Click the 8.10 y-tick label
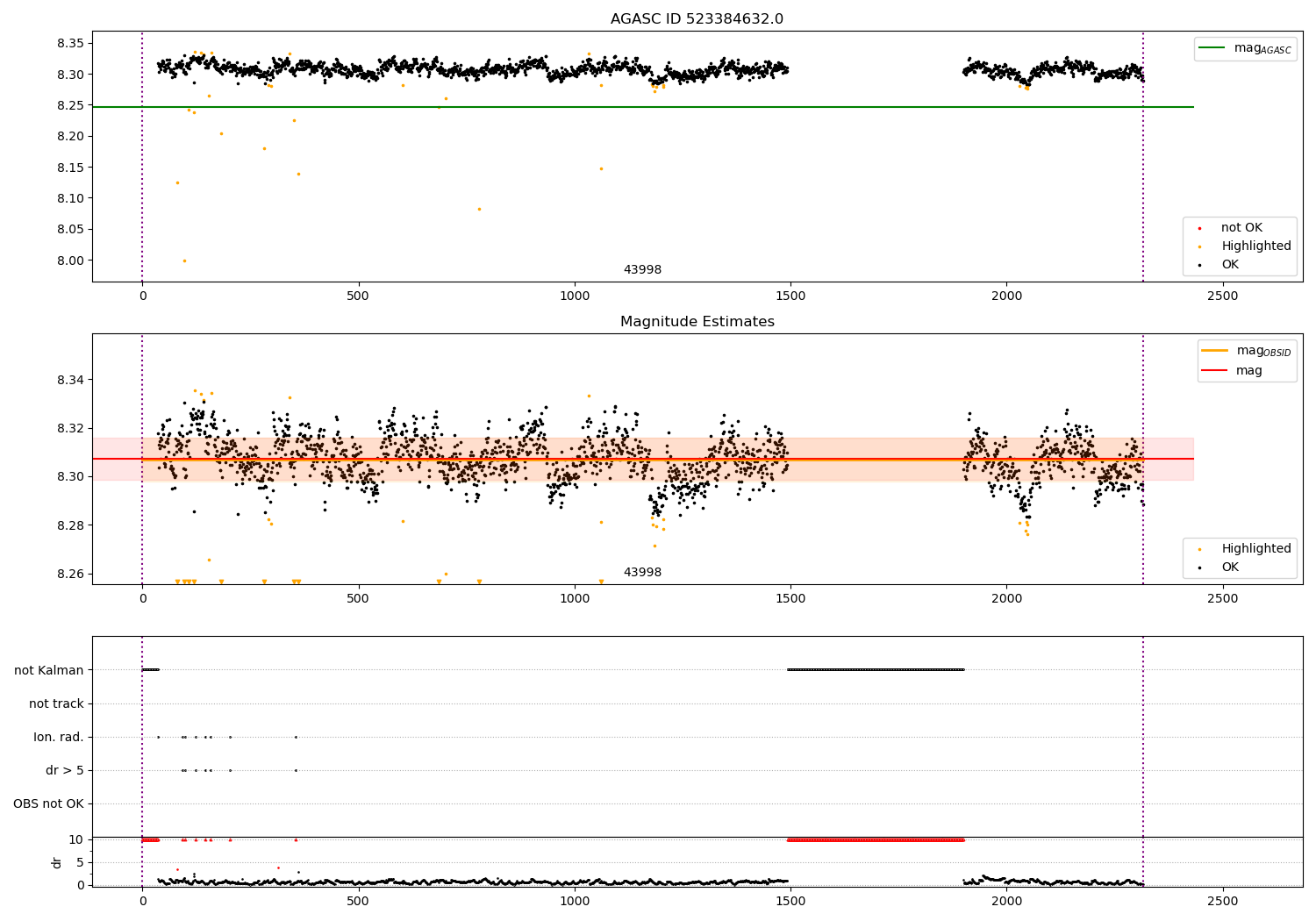The height and width of the screenshot is (921, 1316). pyautogui.click(x=69, y=198)
